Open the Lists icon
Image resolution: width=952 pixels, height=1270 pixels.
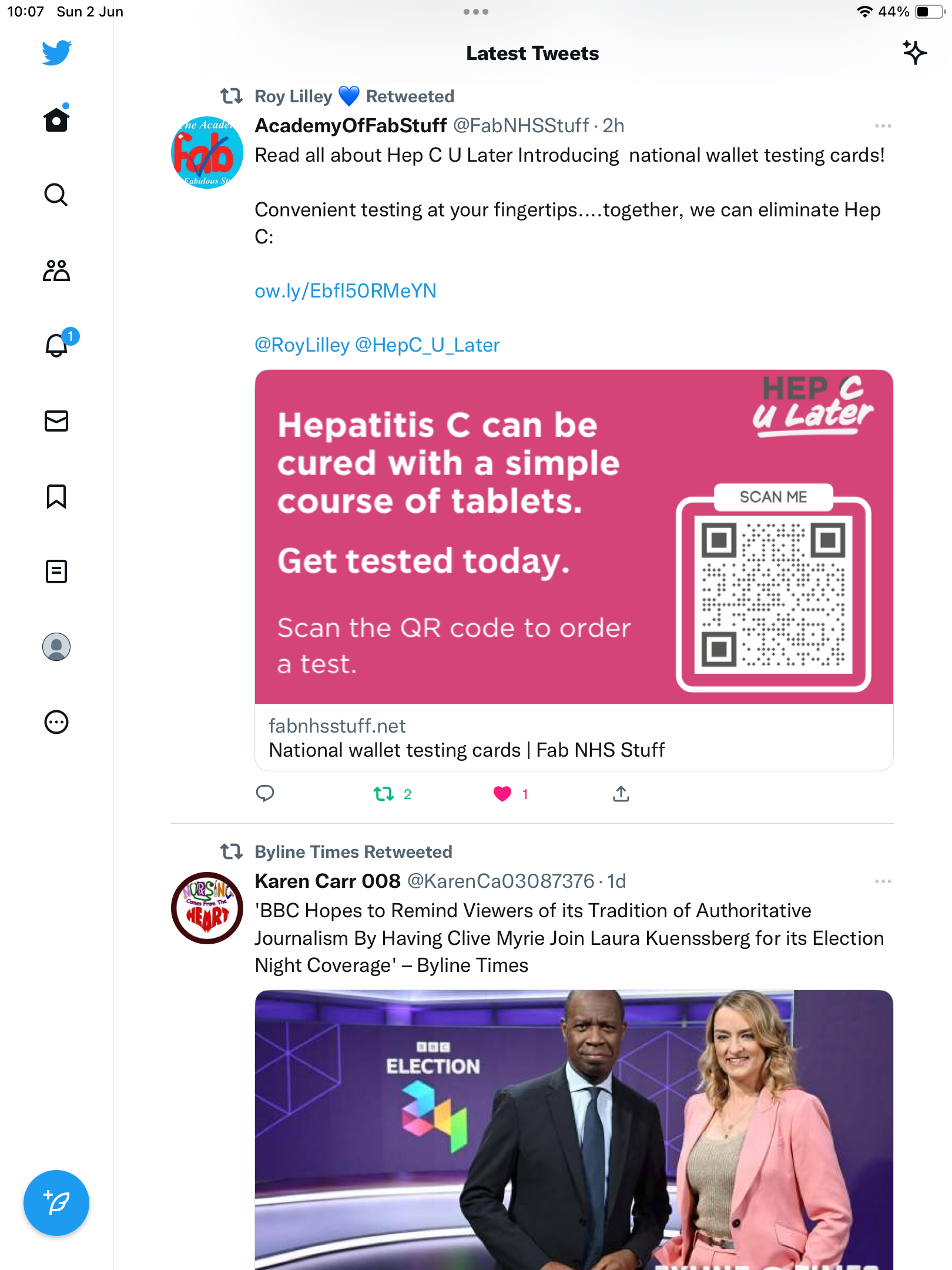[56, 571]
